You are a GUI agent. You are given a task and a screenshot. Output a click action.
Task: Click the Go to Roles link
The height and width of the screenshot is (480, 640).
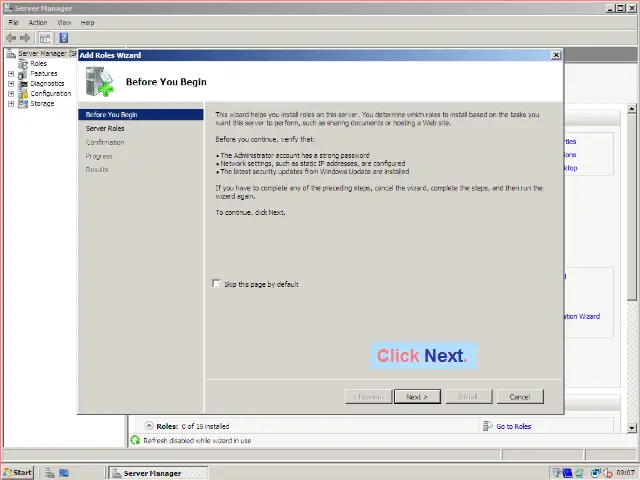513,426
